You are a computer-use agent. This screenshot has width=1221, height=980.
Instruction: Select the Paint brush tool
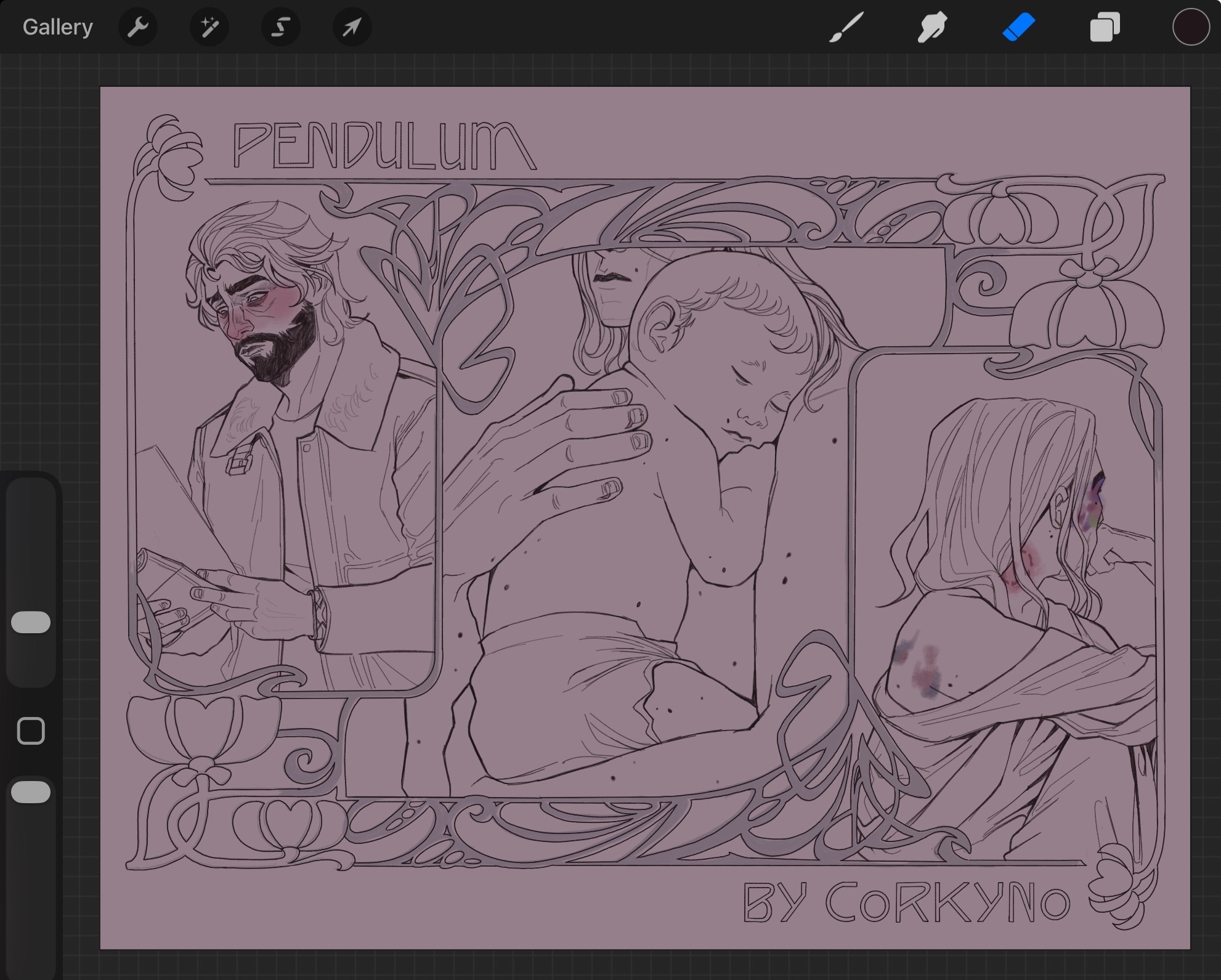point(846,27)
